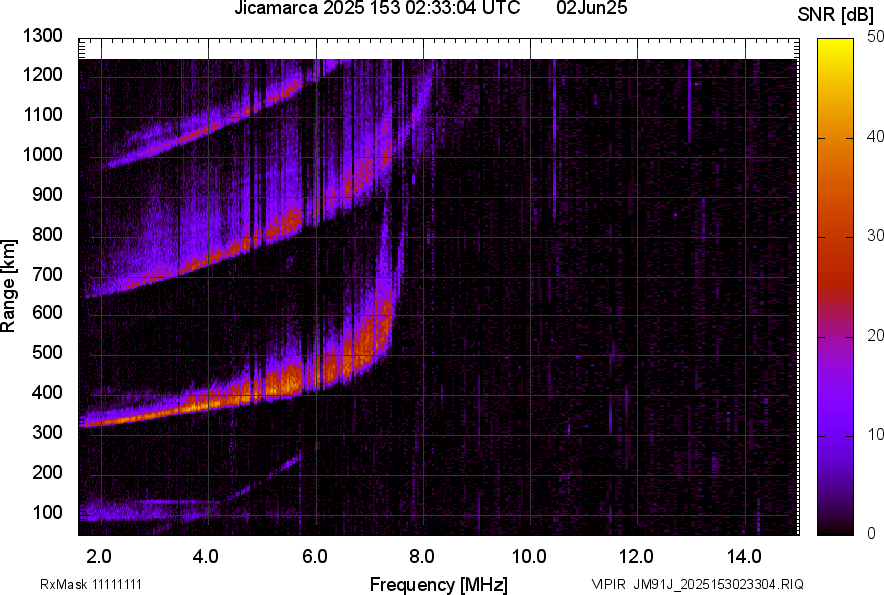This screenshot has width=884, height=595.
Task: Click the colorbar tick label '50'
Action: [x=876, y=37]
